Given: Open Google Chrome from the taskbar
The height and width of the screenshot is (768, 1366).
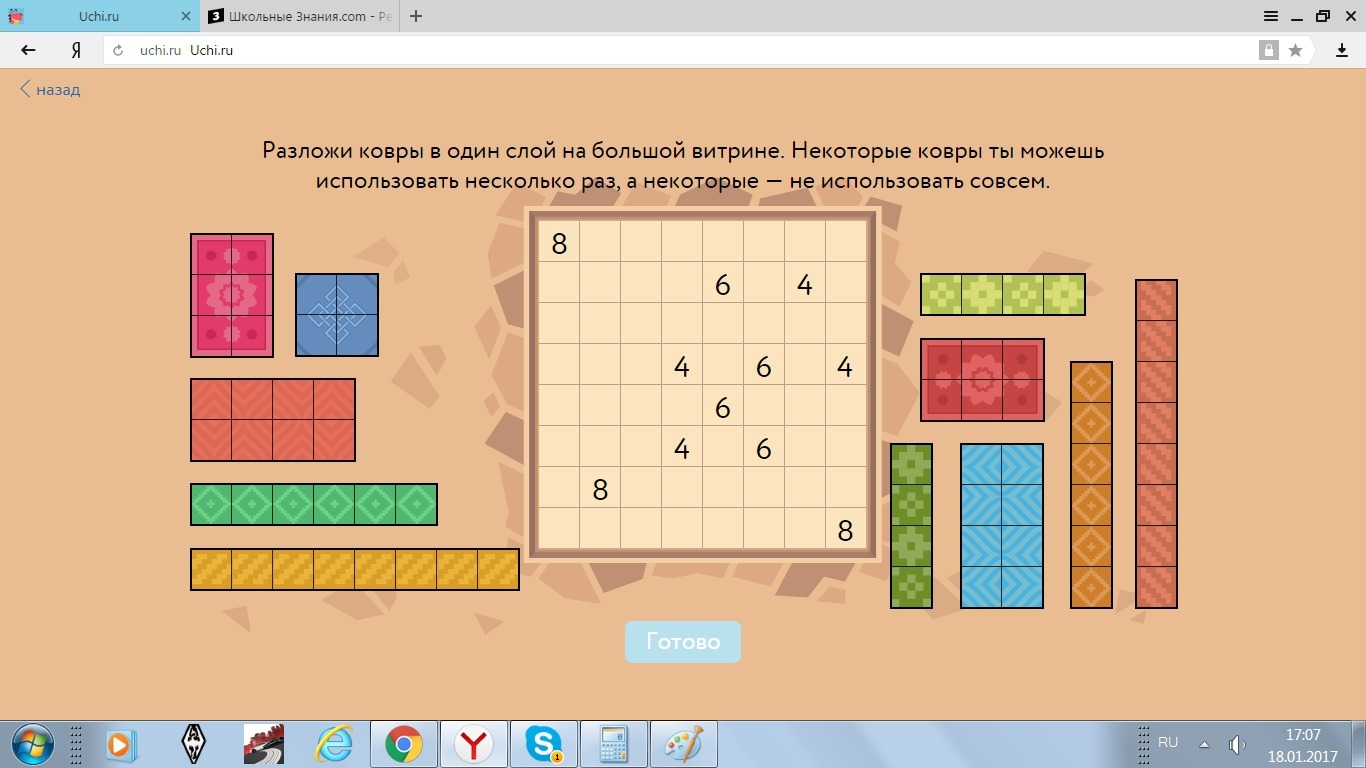Looking at the screenshot, I should coord(404,744).
